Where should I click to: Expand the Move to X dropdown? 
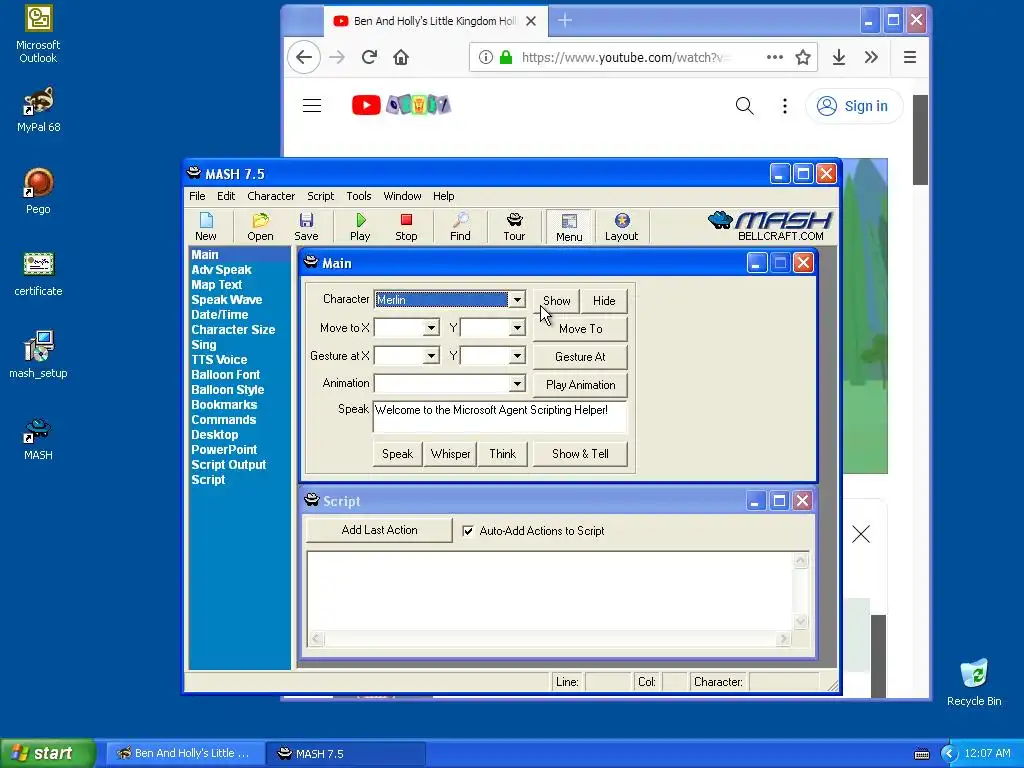click(x=431, y=328)
